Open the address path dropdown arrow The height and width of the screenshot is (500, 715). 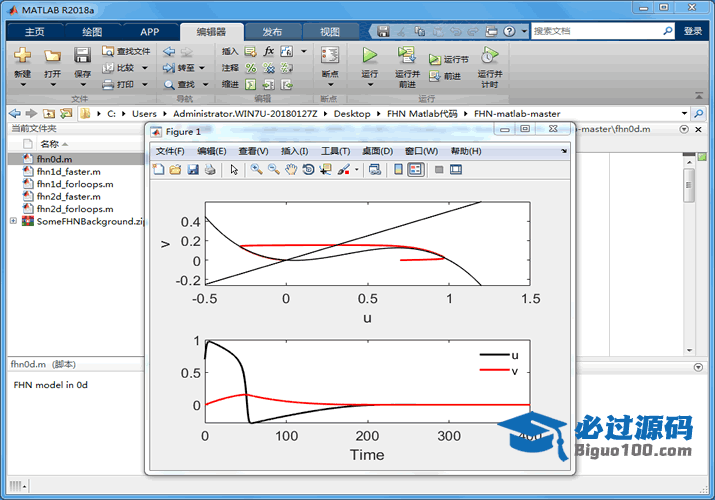click(x=684, y=113)
